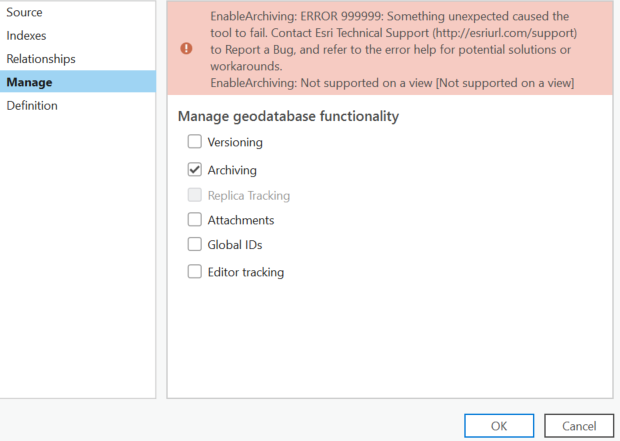Go to the Relationships page
Image resolution: width=620 pixels, height=441 pixels.
[x=41, y=59]
